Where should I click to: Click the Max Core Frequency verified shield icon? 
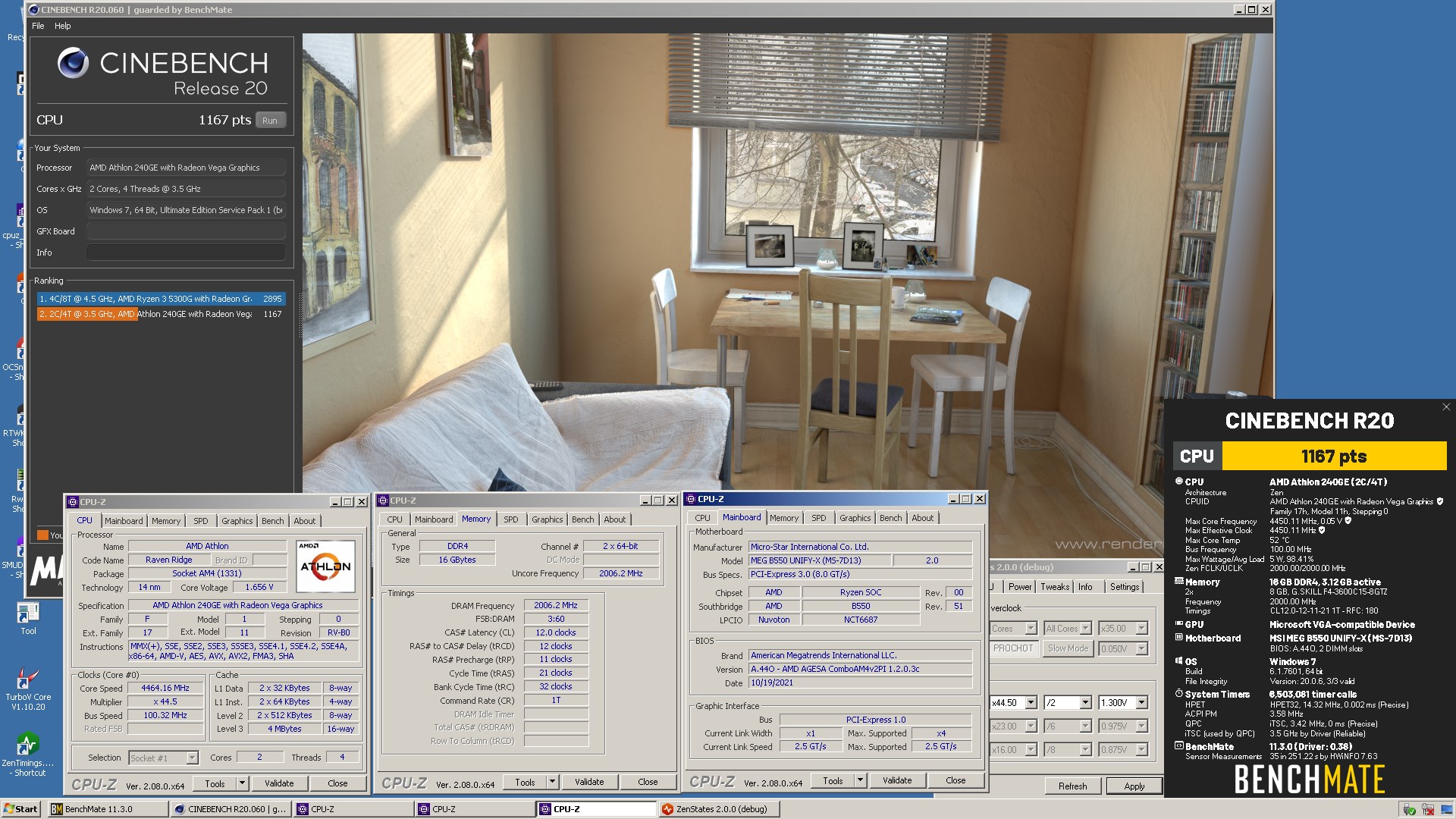[1348, 521]
